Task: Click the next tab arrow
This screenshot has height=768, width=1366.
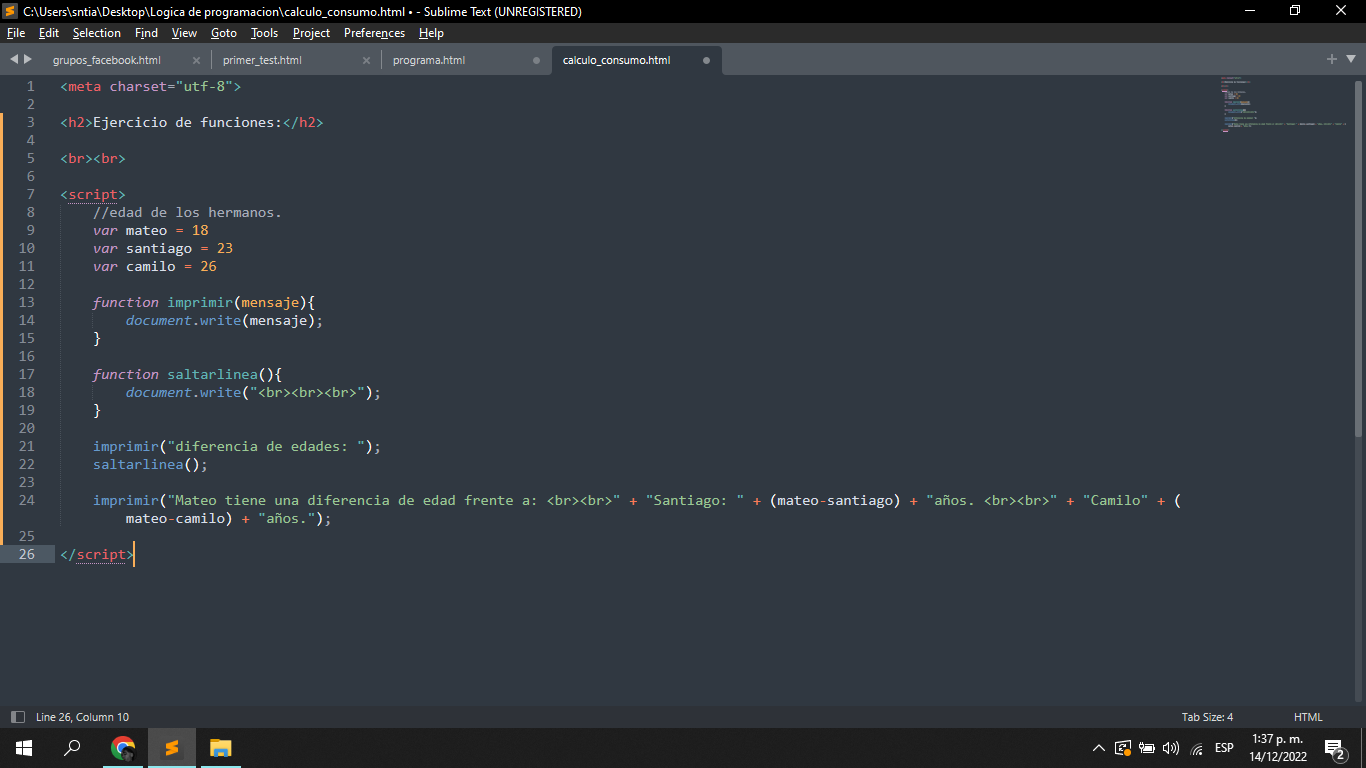Action: coord(28,60)
